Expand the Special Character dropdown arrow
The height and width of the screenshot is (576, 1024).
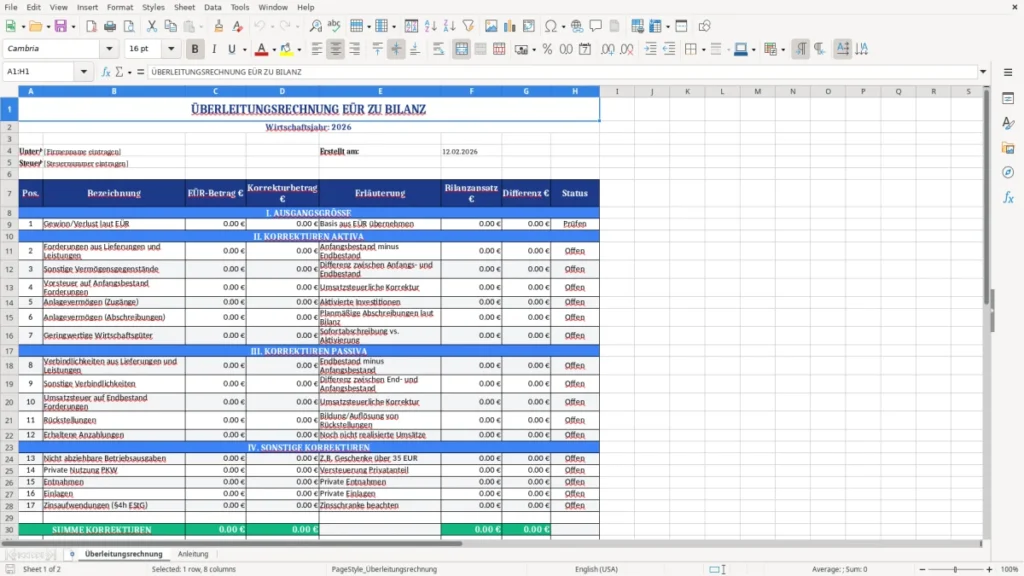point(563,27)
